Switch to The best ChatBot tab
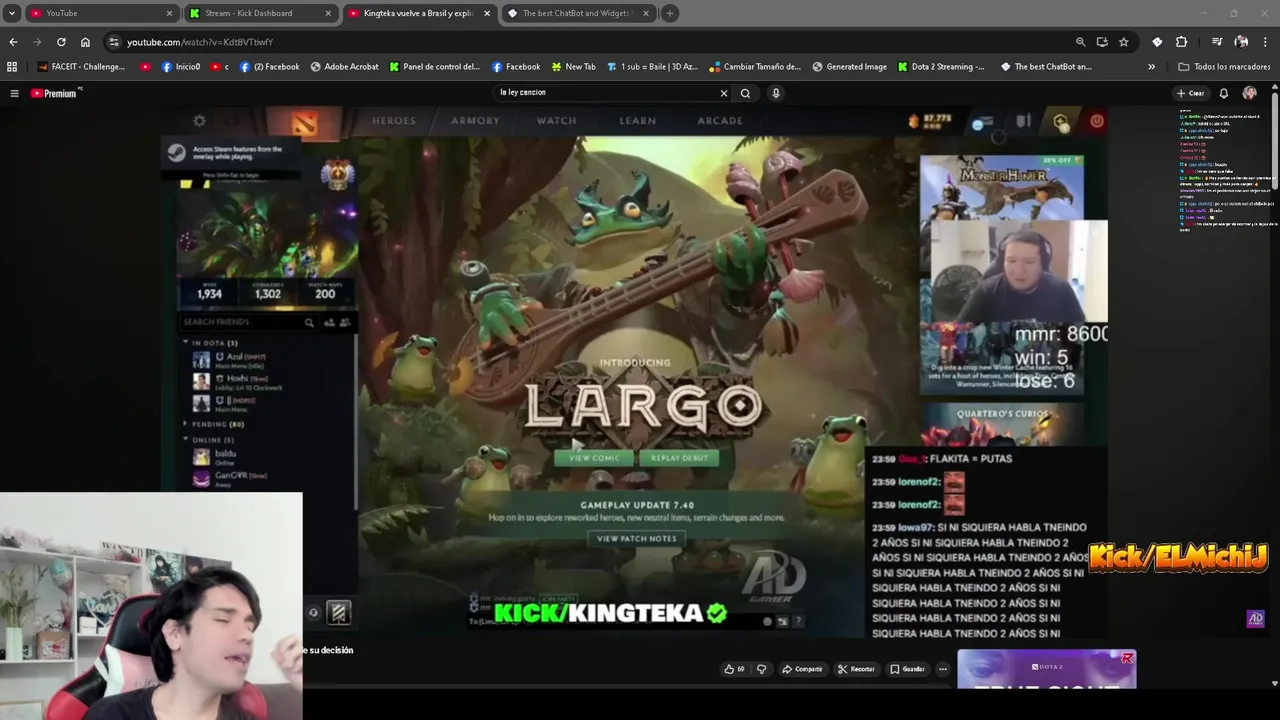This screenshot has height=720, width=1280. [x=578, y=13]
